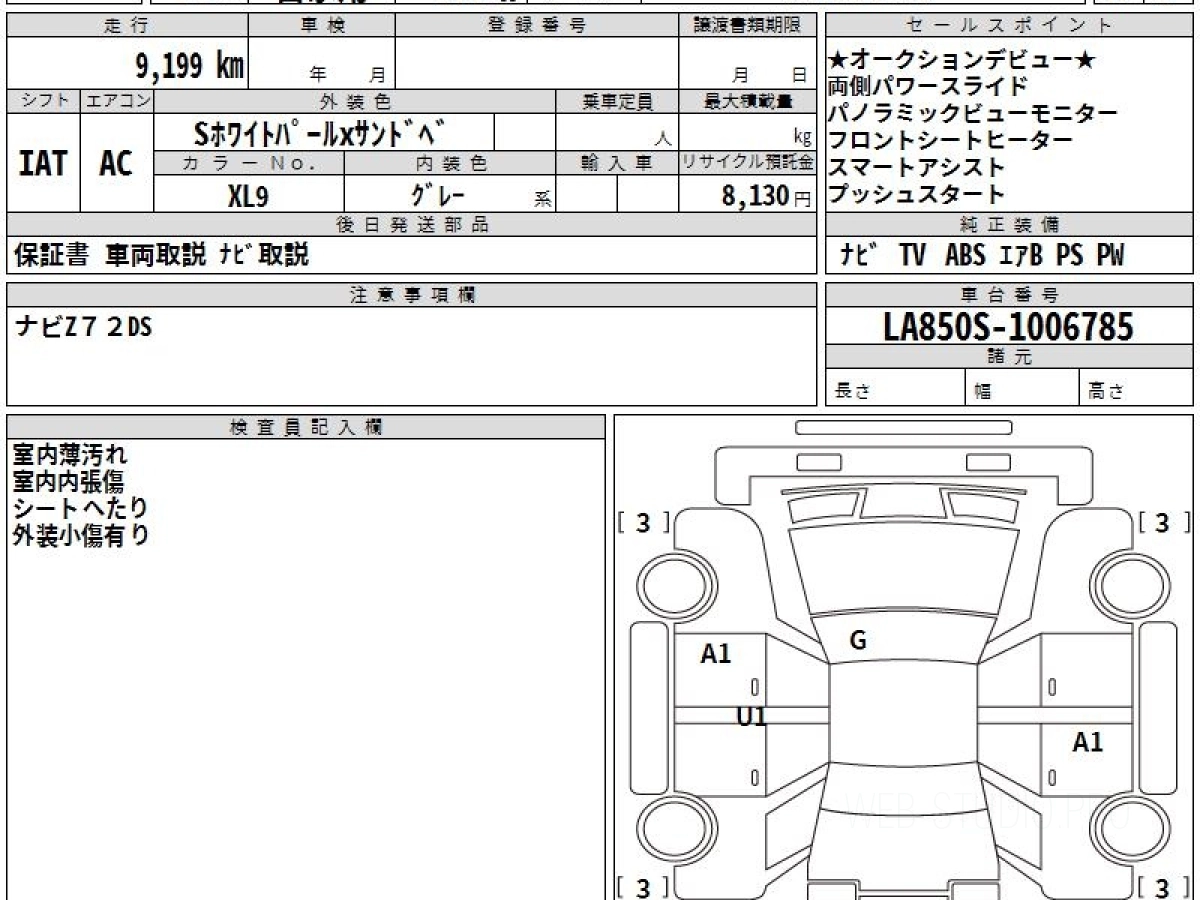
Task: Click the ★オークションデビュー★ sales point
Action: point(963,60)
